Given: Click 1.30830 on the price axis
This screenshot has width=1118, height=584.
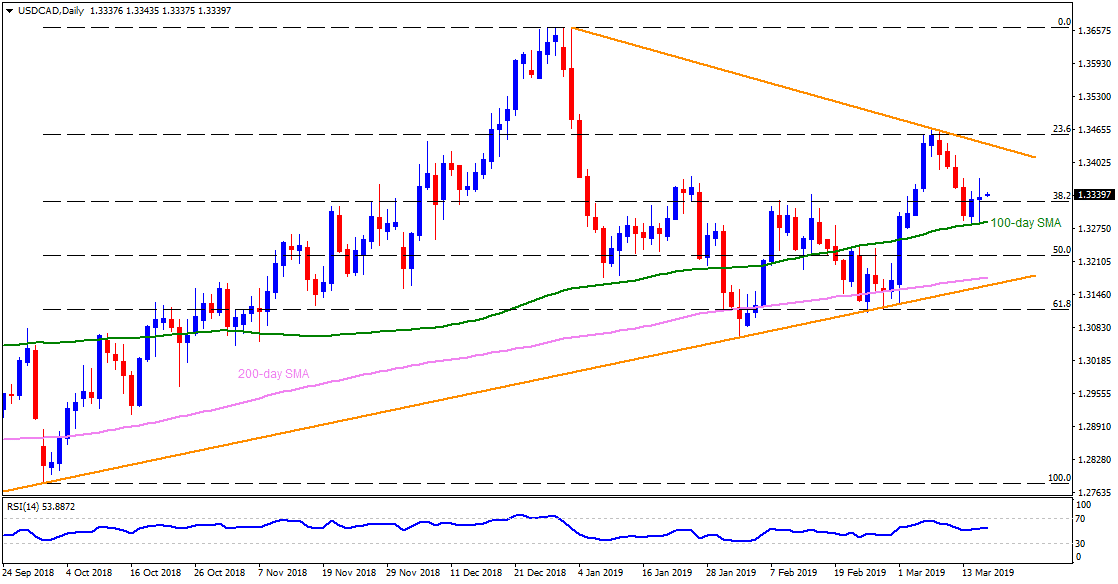Looking at the screenshot, I should [x=1096, y=327].
